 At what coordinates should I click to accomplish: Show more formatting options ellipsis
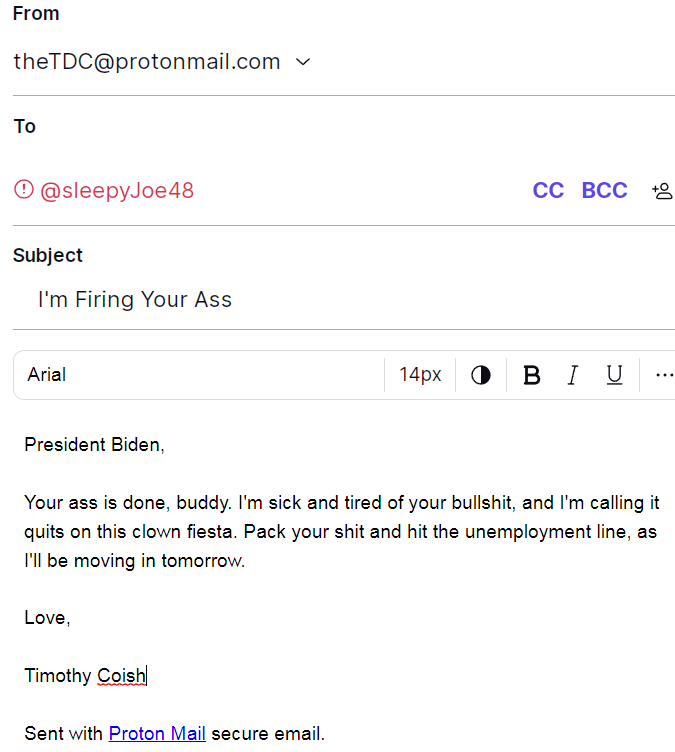(x=664, y=375)
